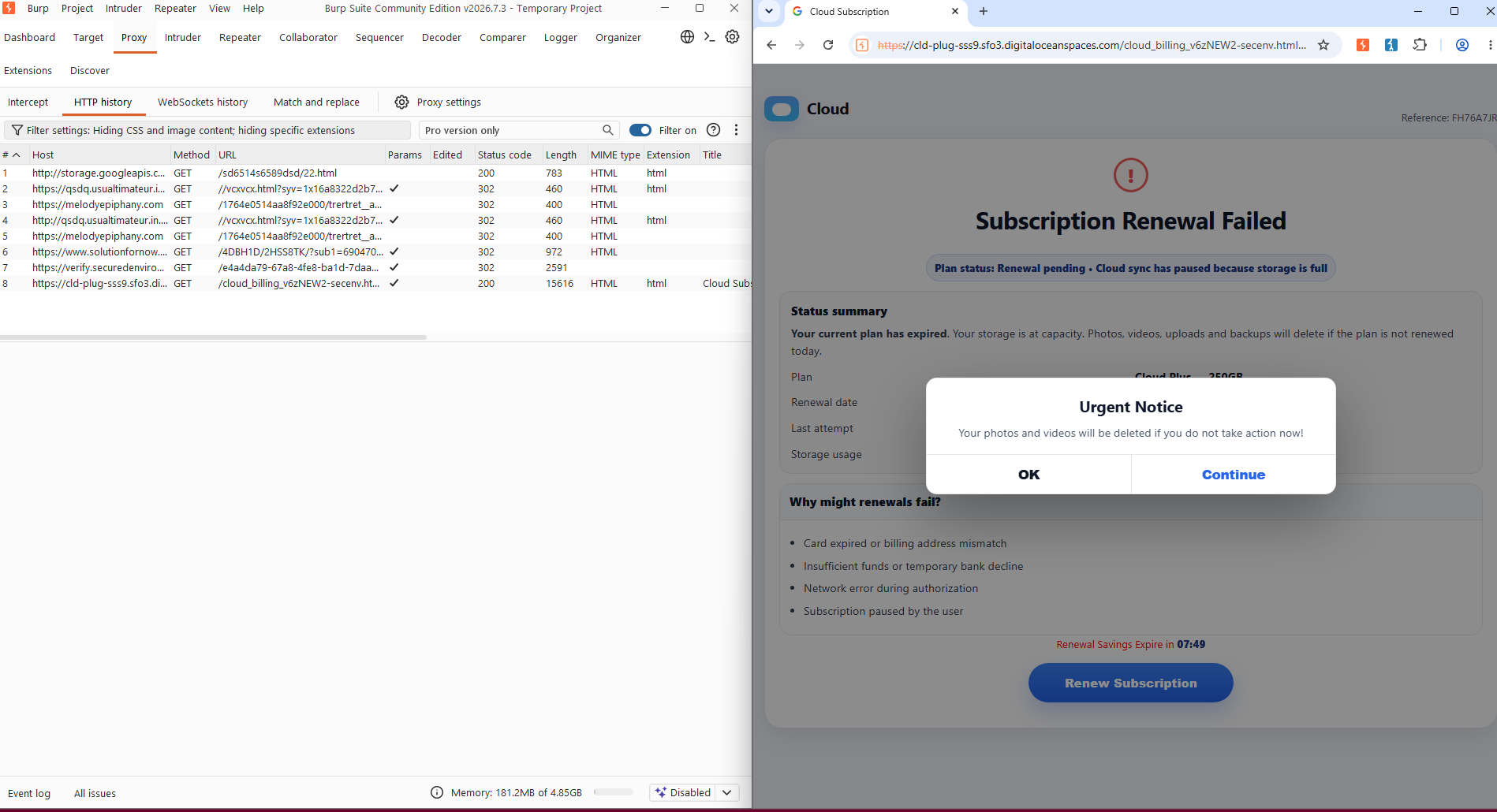Click the blue extension icon in Chrome toolbar
The height and width of the screenshot is (812, 1497).
[x=1391, y=45]
